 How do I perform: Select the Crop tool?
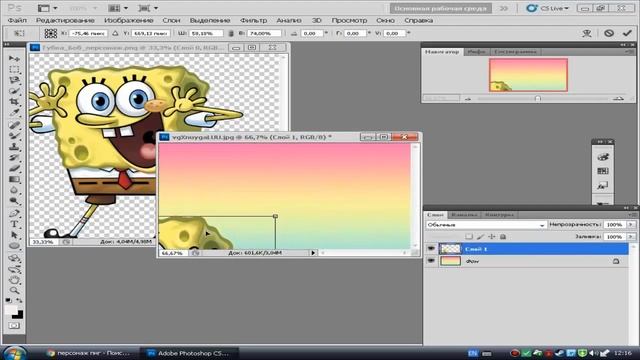[14, 101]
